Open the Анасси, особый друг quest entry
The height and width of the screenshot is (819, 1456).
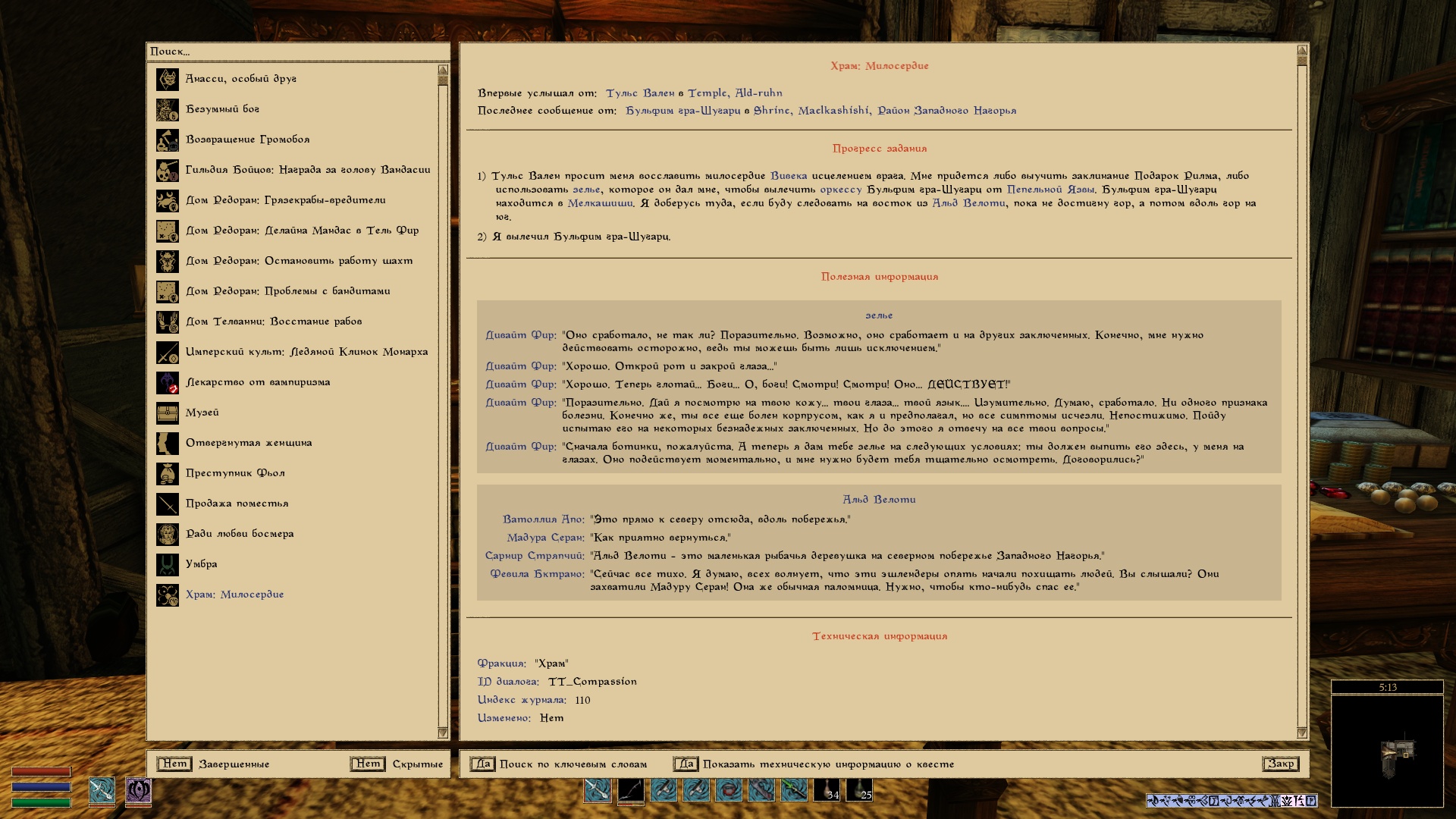point(240,79)
